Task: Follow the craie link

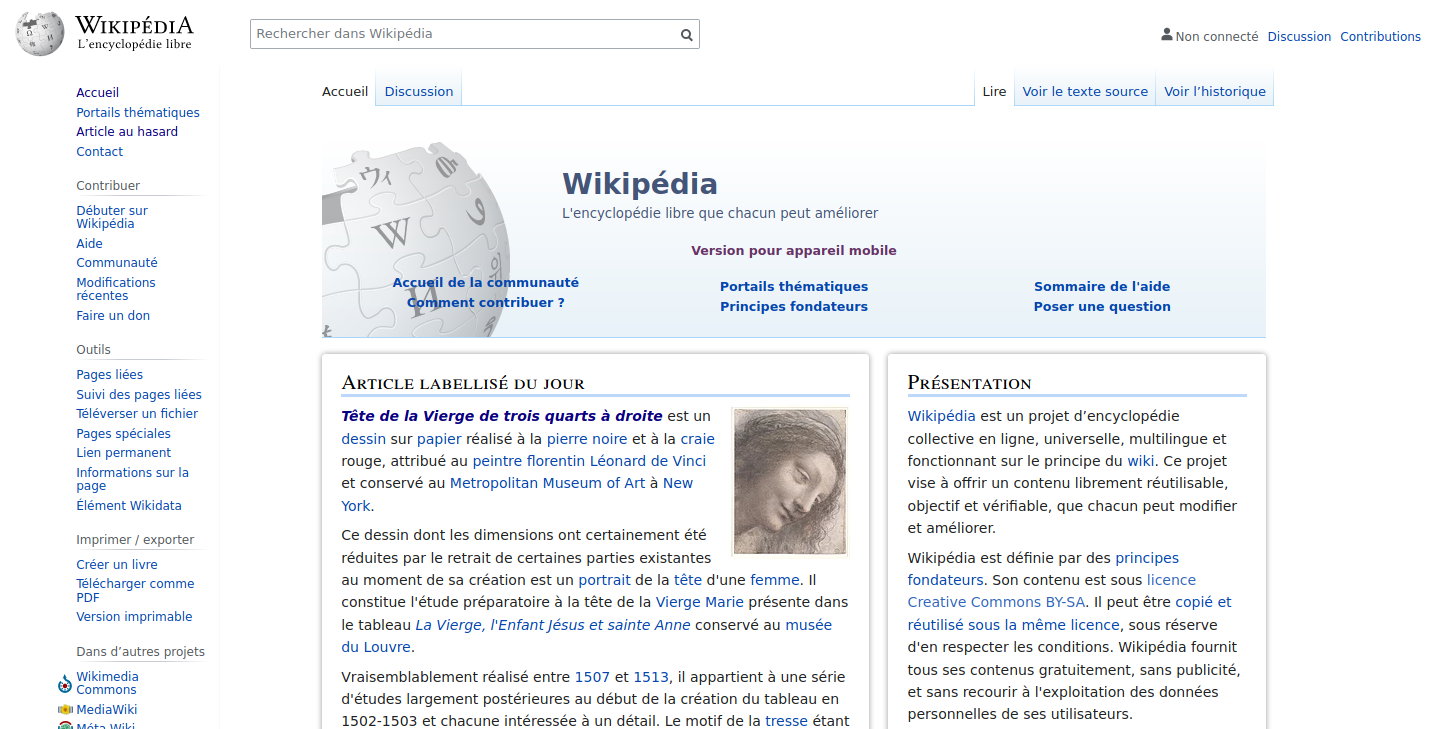Action: pyautogui.click(x=697, y=439)
